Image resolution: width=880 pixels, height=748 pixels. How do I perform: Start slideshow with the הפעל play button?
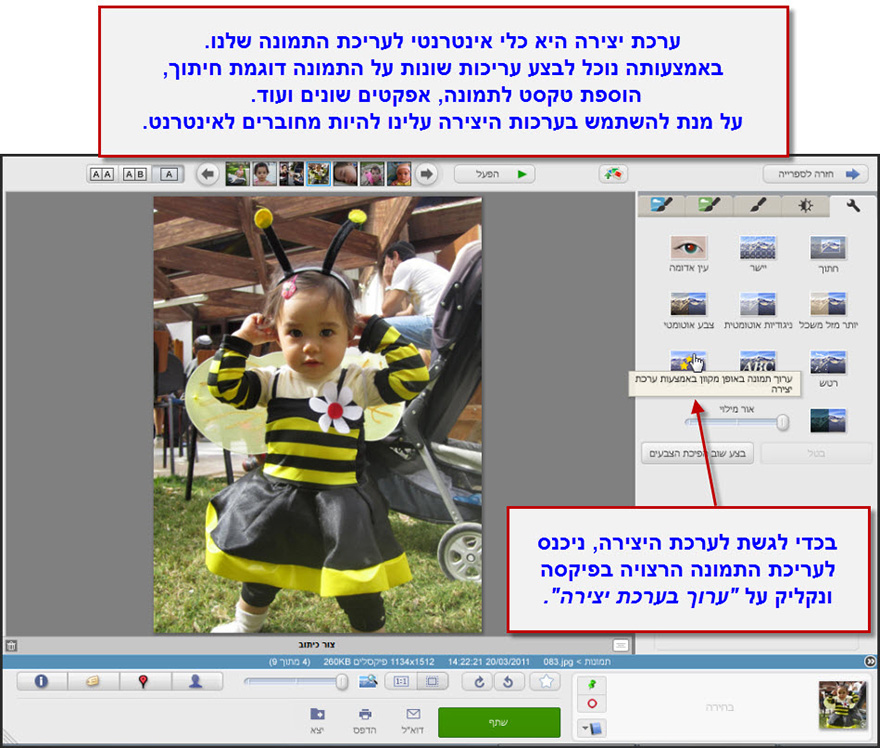[x=494, y=174]
